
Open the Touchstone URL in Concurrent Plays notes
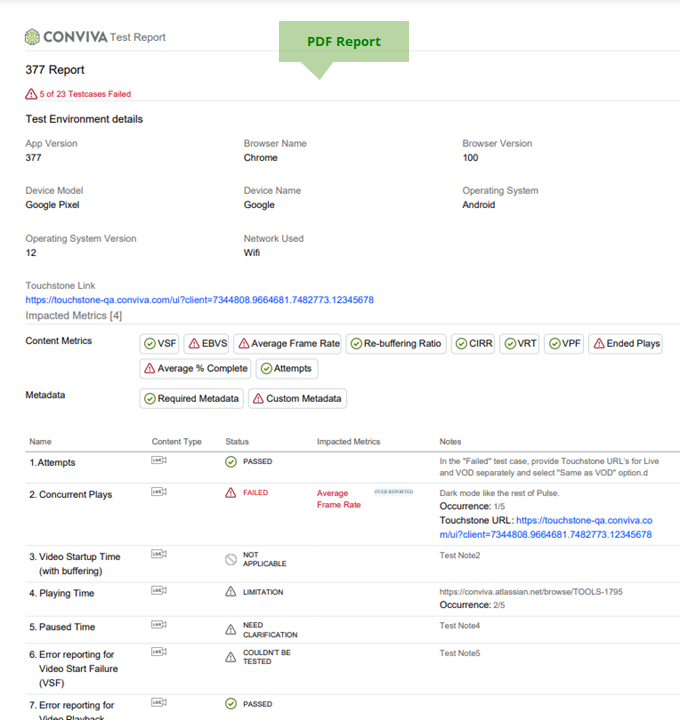click(545, 528)
